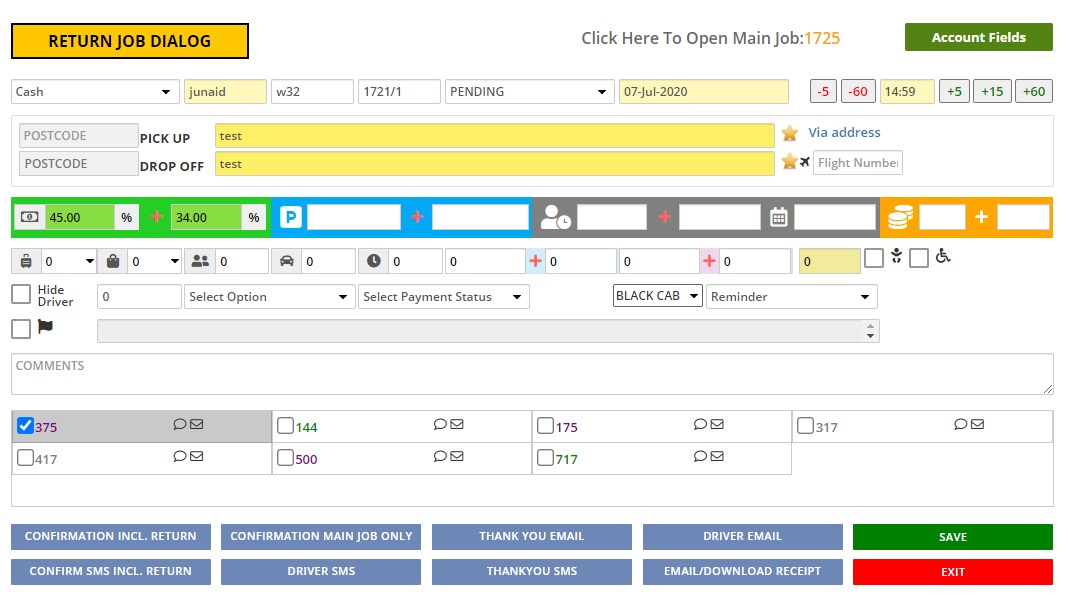Screen dimensions: 1068x599
Task: Open the Cash payment type dropdown
Action: point(96,92)
